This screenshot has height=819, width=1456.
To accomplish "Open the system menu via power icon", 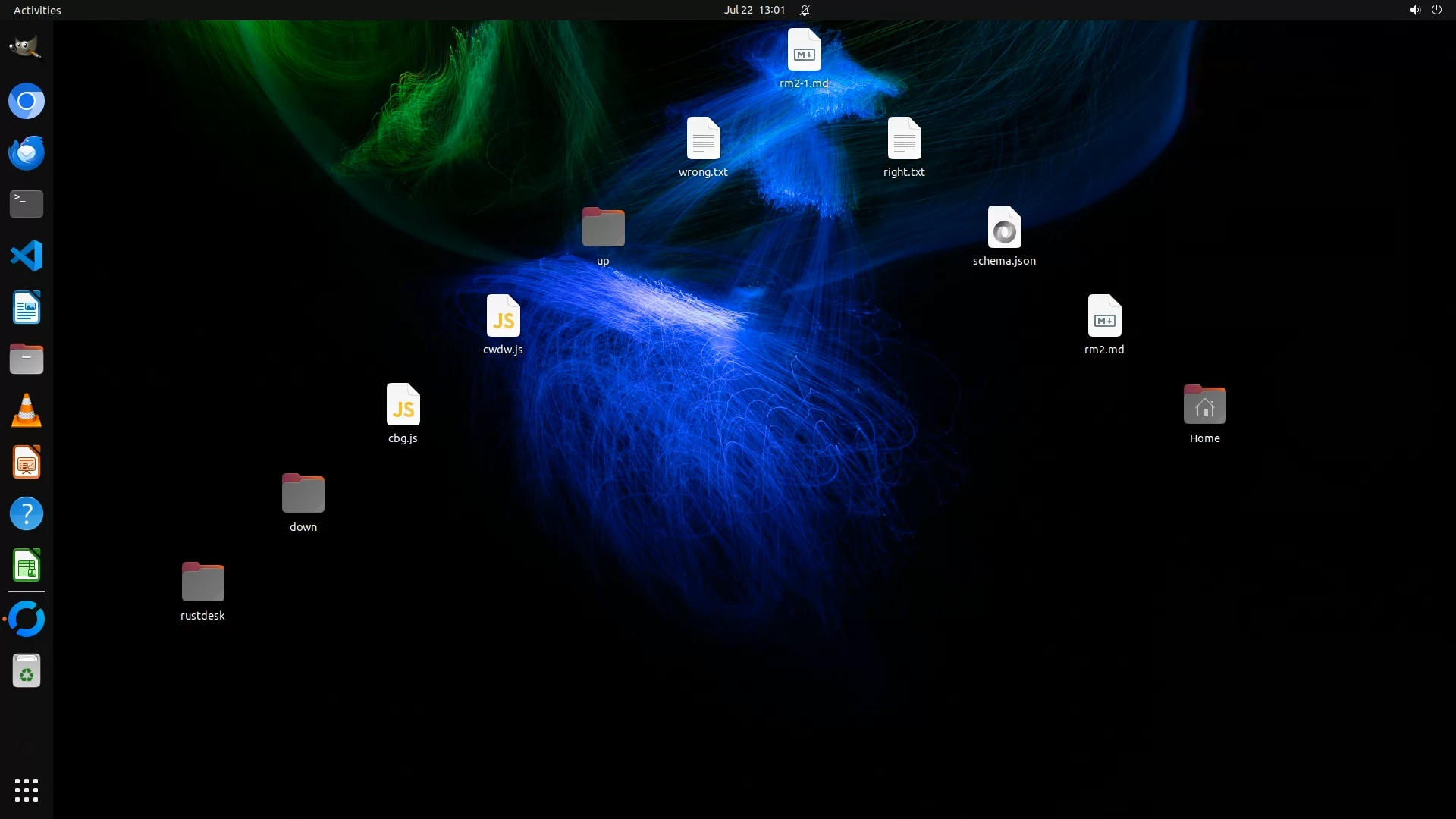I will click(1436, 10).
